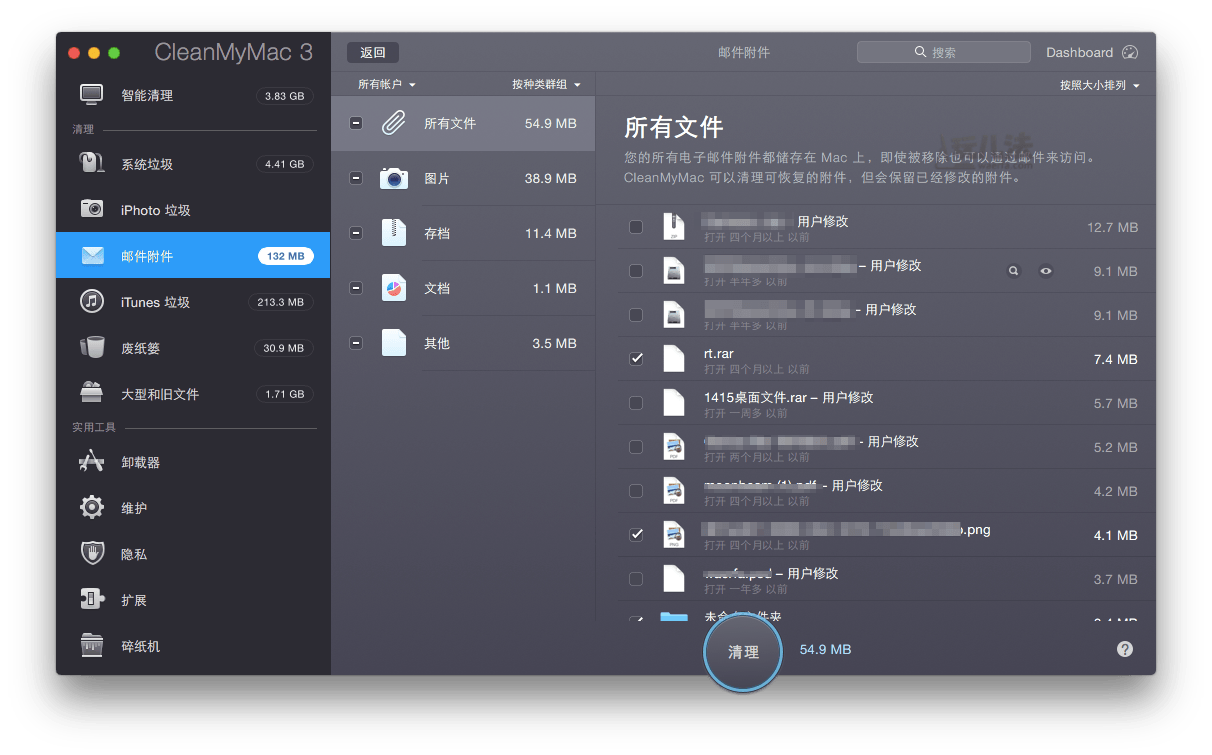Select 智能清理 in the sidebar
This screenshot has width=1212, height=755.
coord(193,95)
